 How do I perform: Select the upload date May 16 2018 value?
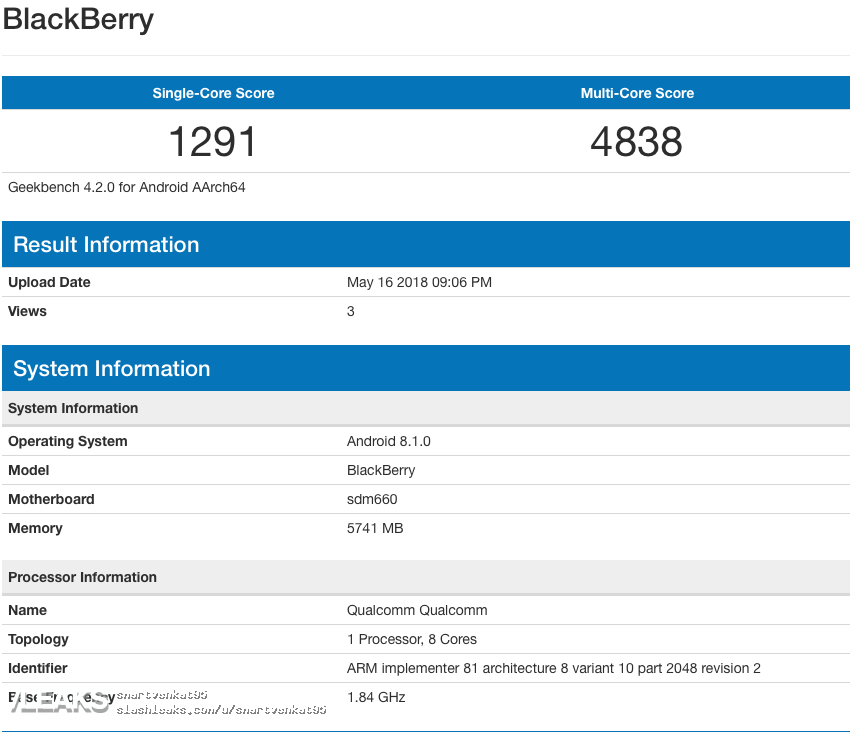coord(419,282)
